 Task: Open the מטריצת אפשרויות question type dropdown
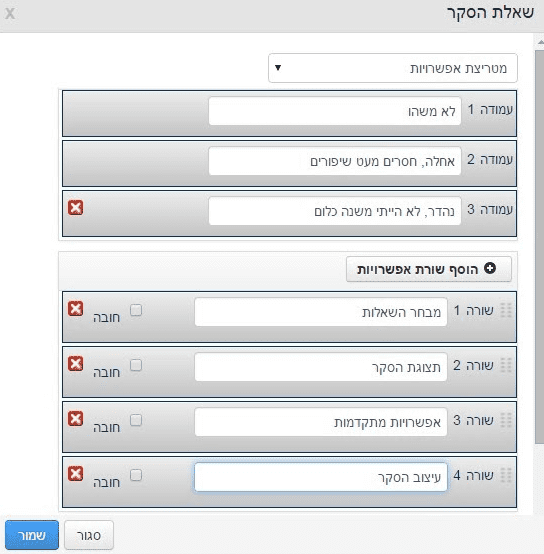pos(393,68)
